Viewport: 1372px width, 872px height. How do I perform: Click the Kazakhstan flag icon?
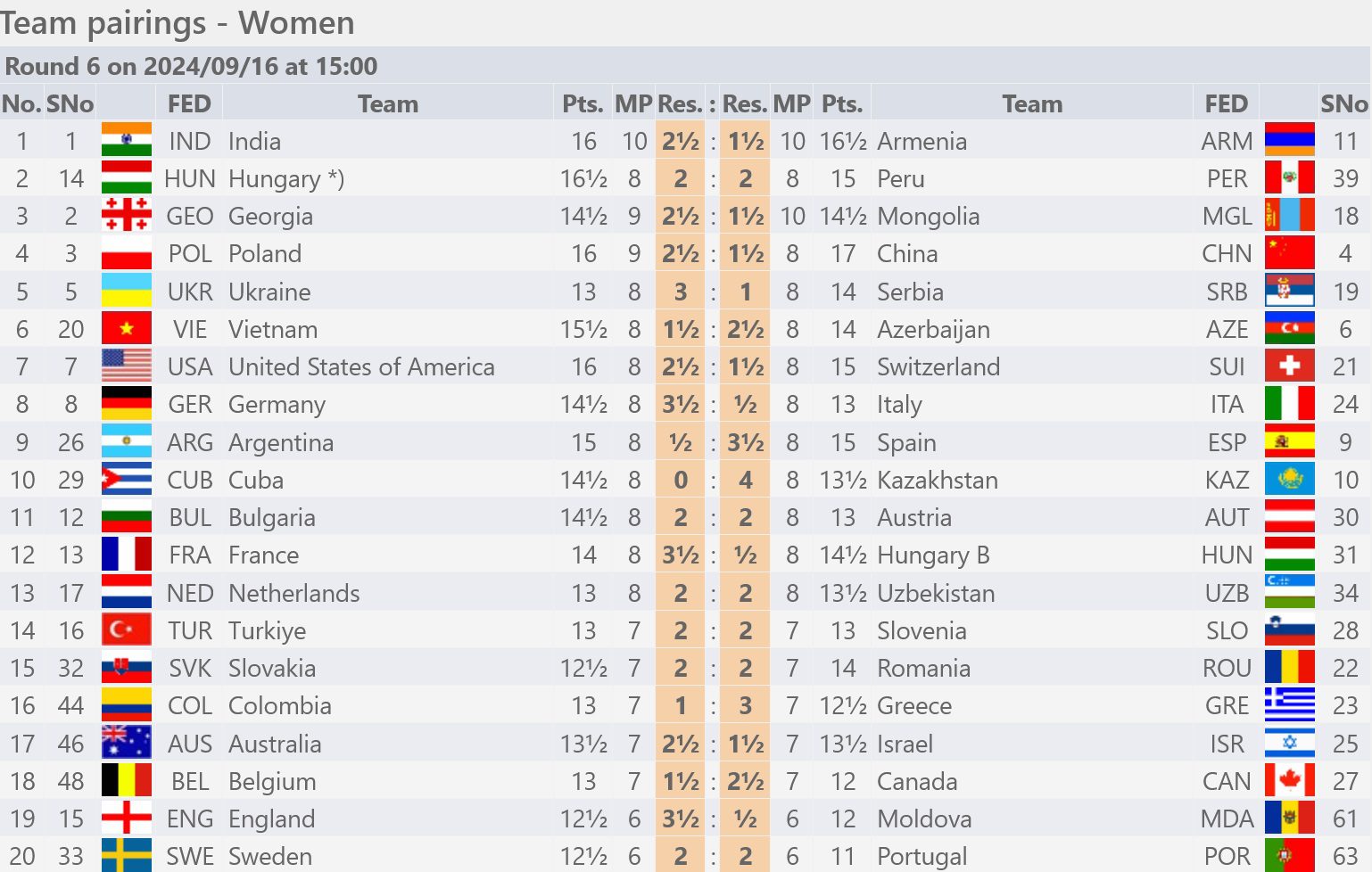tap(1289, 479)
